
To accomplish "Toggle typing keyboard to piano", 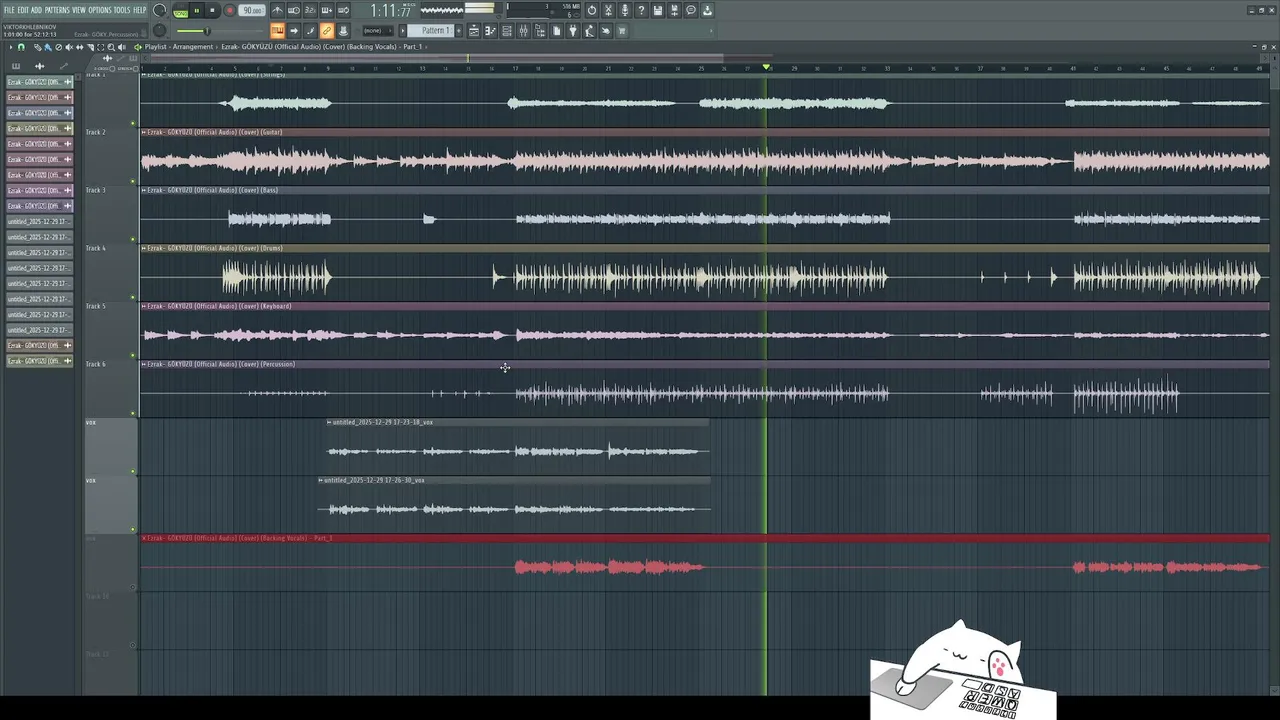I will (x=277, y=31).
